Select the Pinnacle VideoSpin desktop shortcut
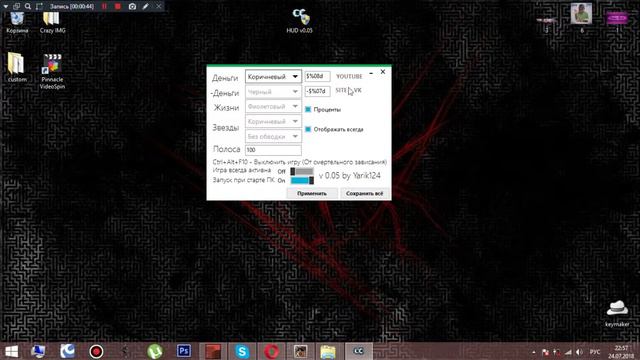This screenshot has width=640, height=360. (52, 71)
